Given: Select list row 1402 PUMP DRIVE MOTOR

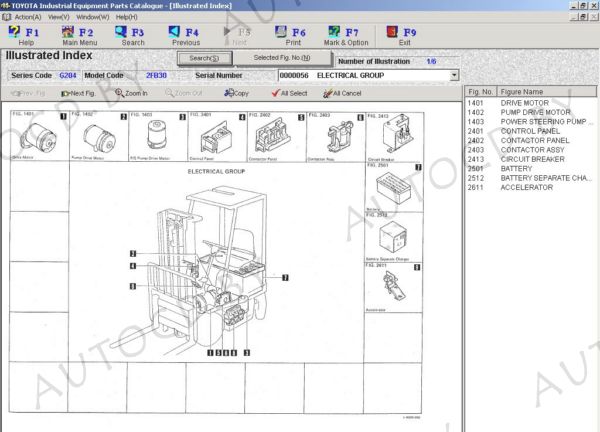Looking at the screenshot, I should [530, 112].
